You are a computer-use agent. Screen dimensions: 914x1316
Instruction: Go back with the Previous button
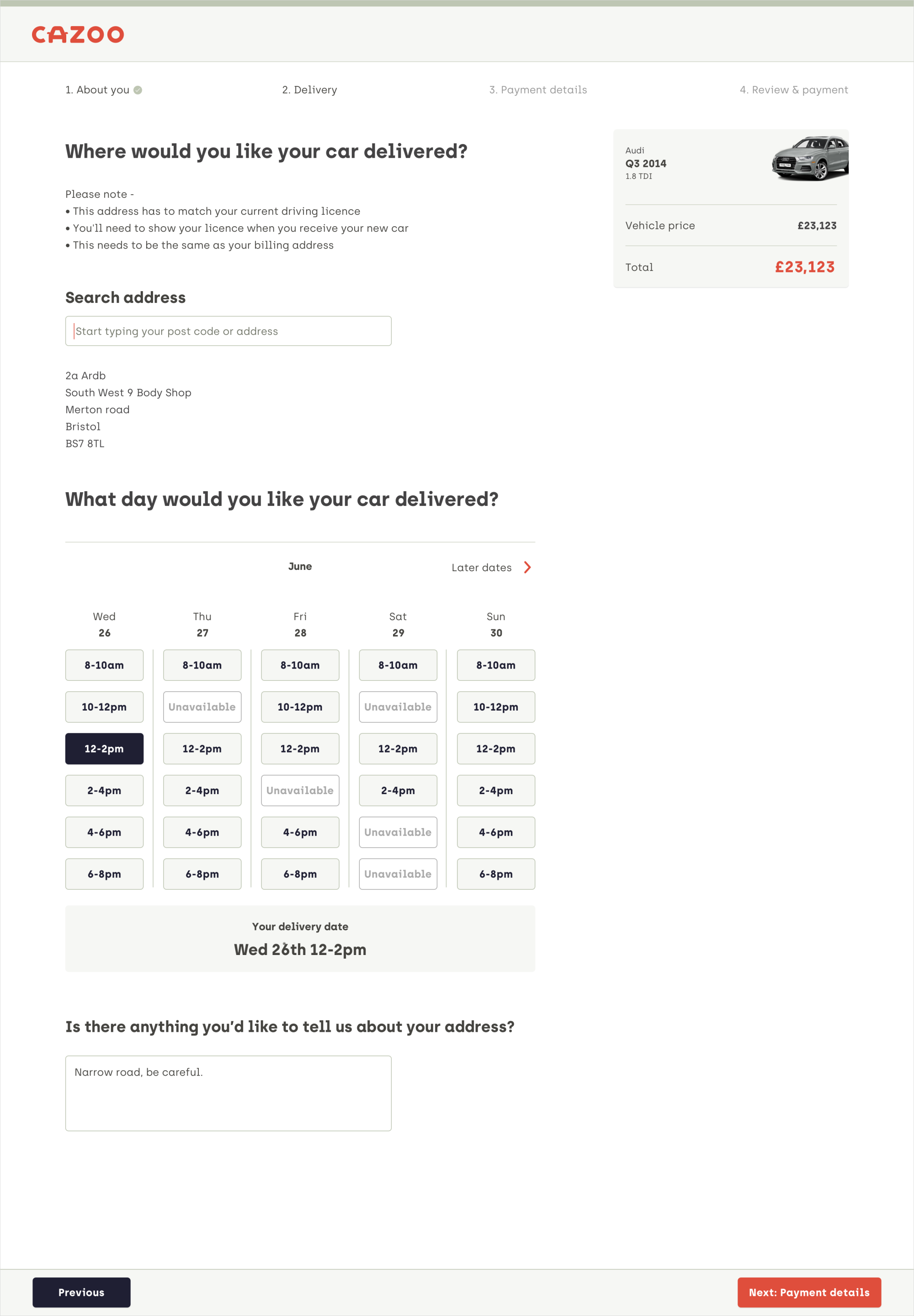81,1292
